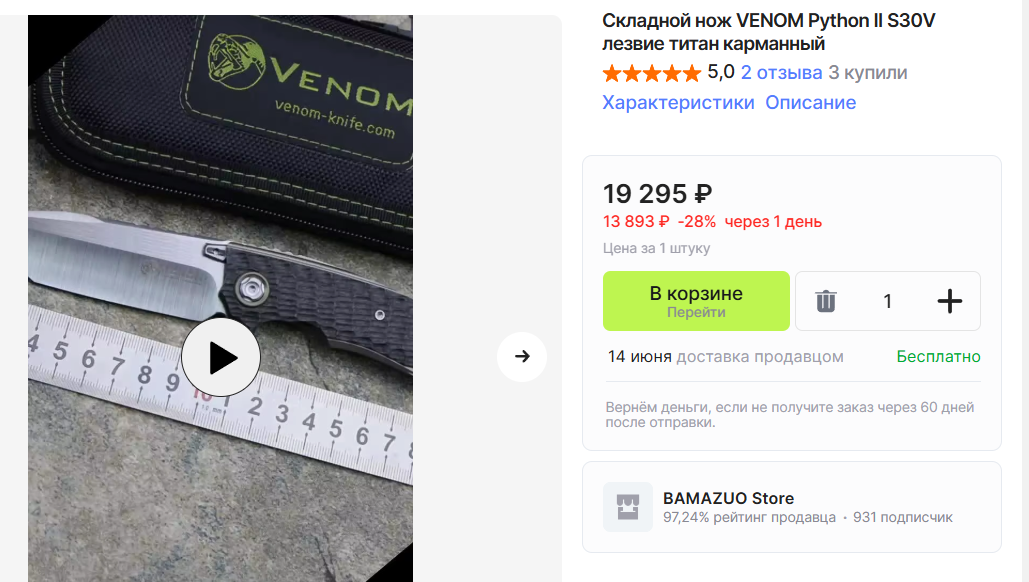Select the quantity field showing 1
This screenshot has width=1029, height=582.
pos(887,301)
